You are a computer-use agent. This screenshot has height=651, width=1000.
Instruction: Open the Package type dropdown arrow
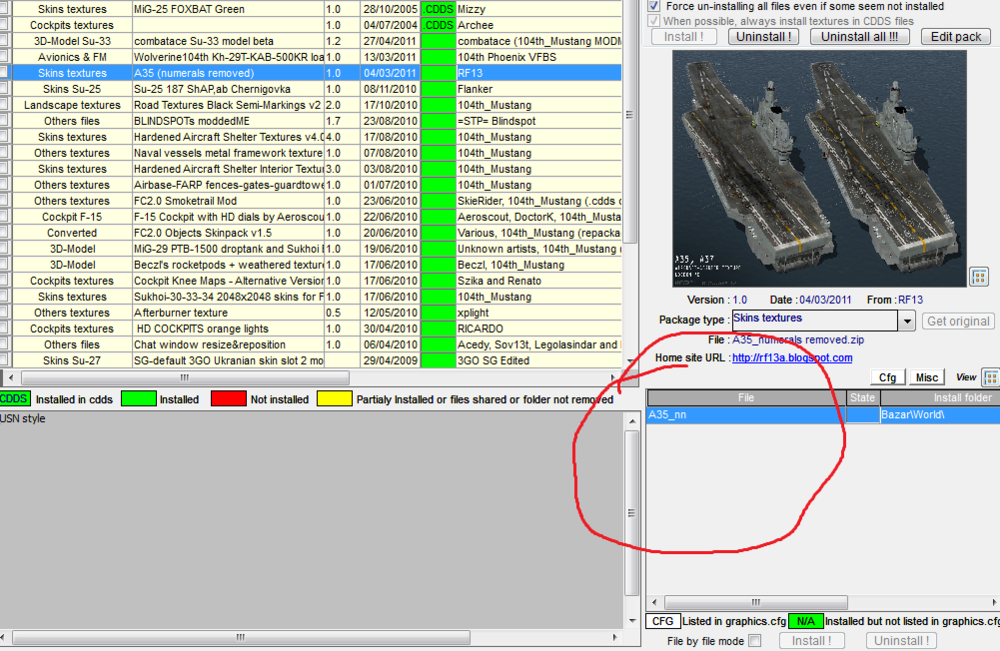[907, 321]
